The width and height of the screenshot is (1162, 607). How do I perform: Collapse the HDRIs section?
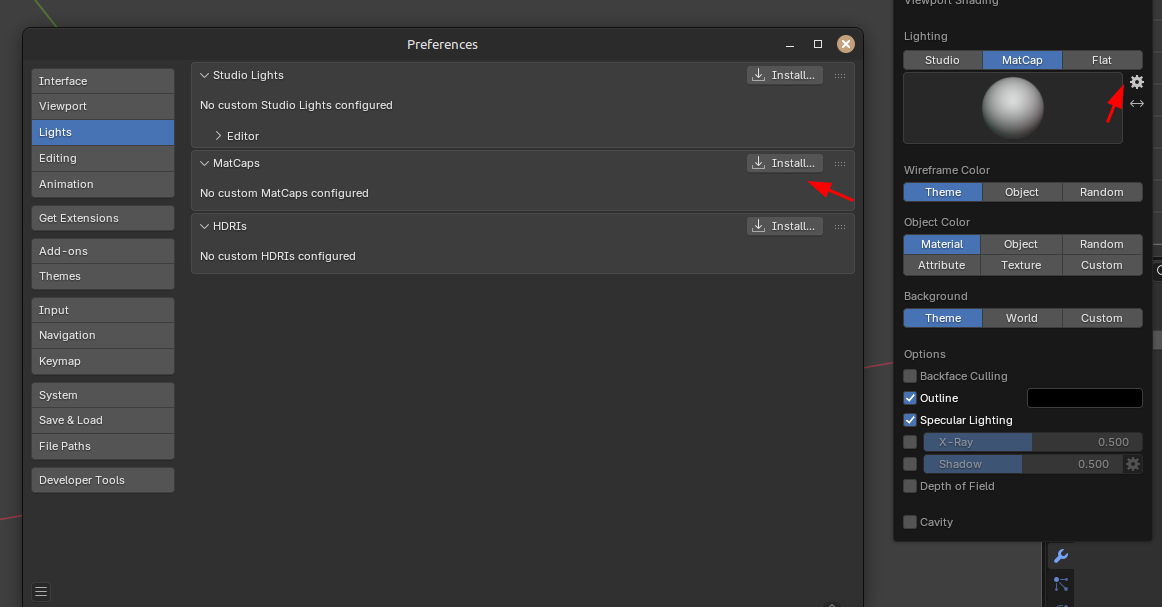coord(205,226)
